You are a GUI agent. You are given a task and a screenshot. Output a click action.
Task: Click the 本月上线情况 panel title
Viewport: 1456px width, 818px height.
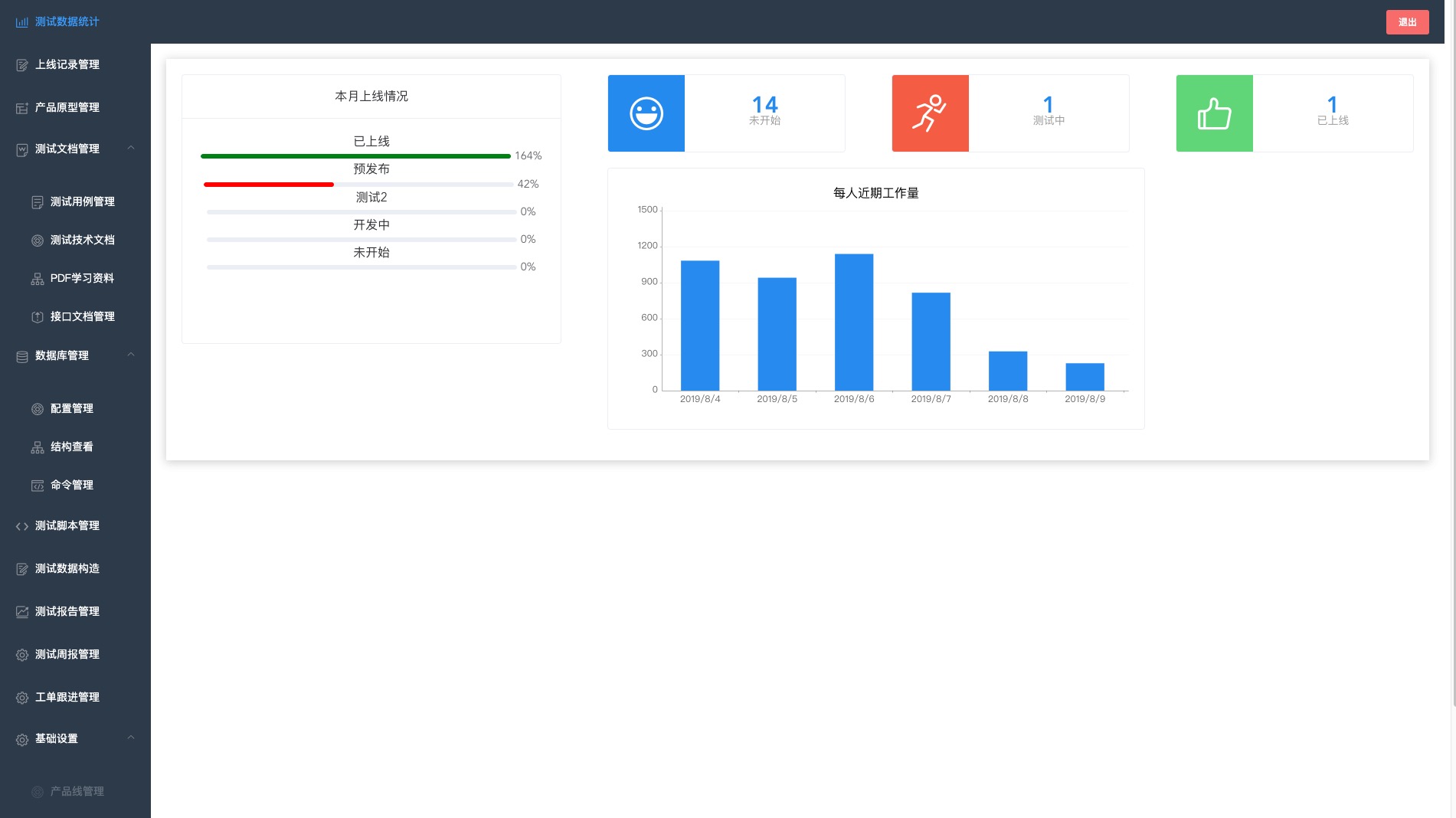371,97
